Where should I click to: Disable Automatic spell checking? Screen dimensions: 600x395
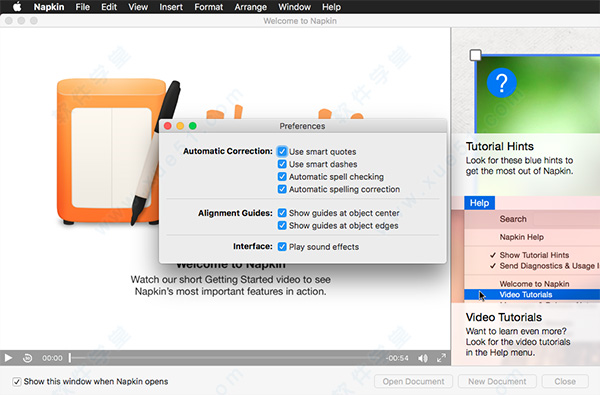282,177
